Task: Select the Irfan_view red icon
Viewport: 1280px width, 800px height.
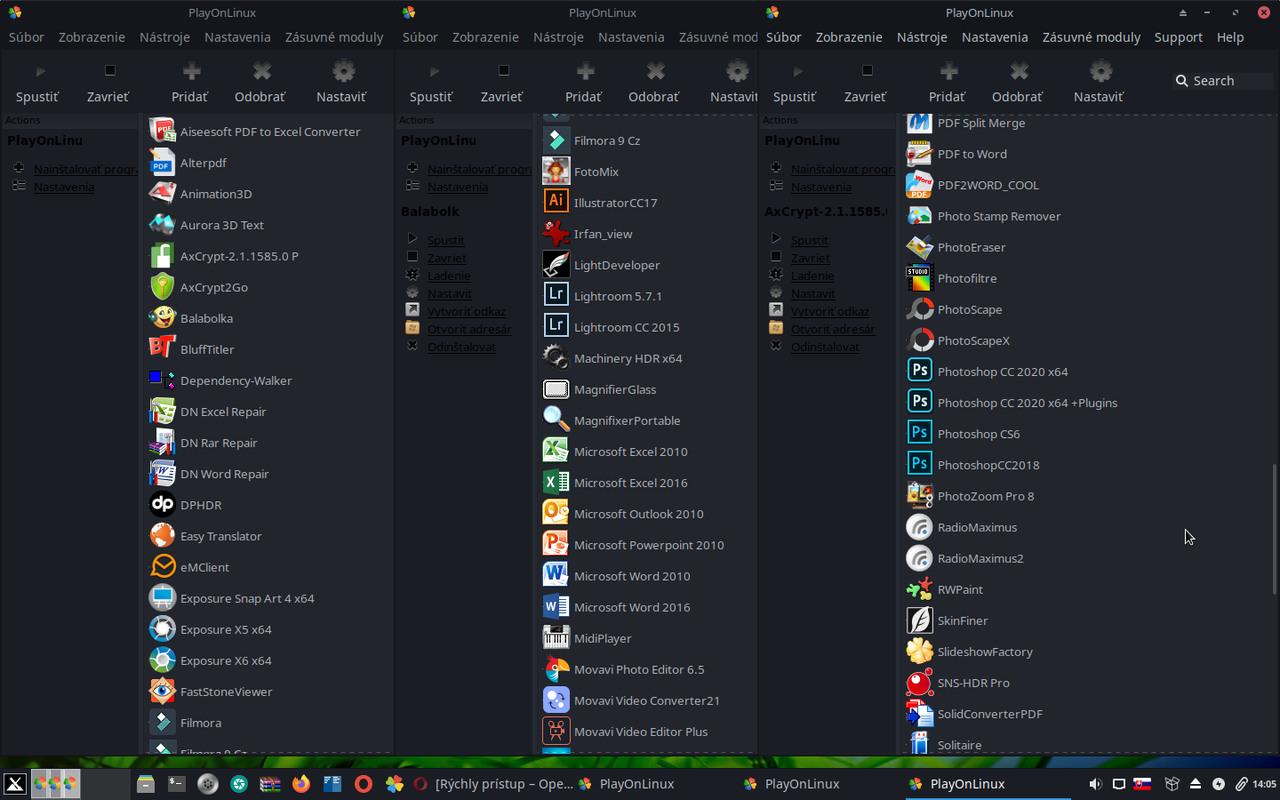Action: pos(556,233)
